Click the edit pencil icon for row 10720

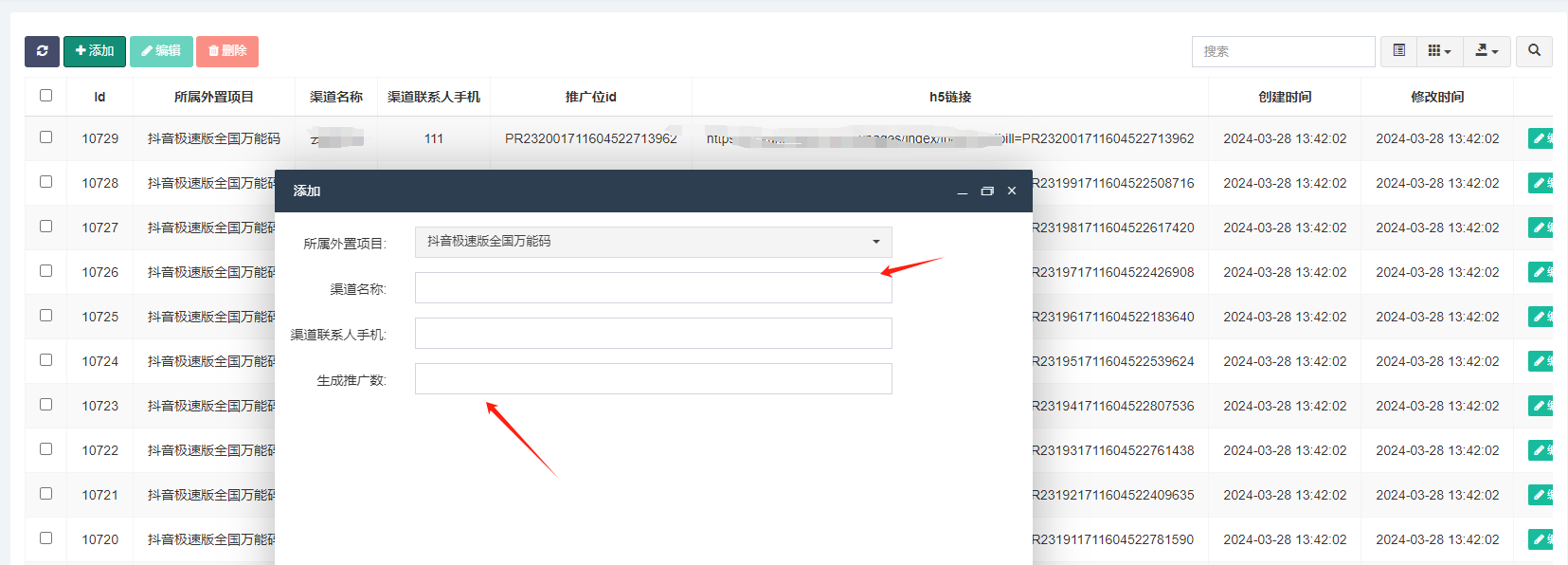[x=1541, y=539]
